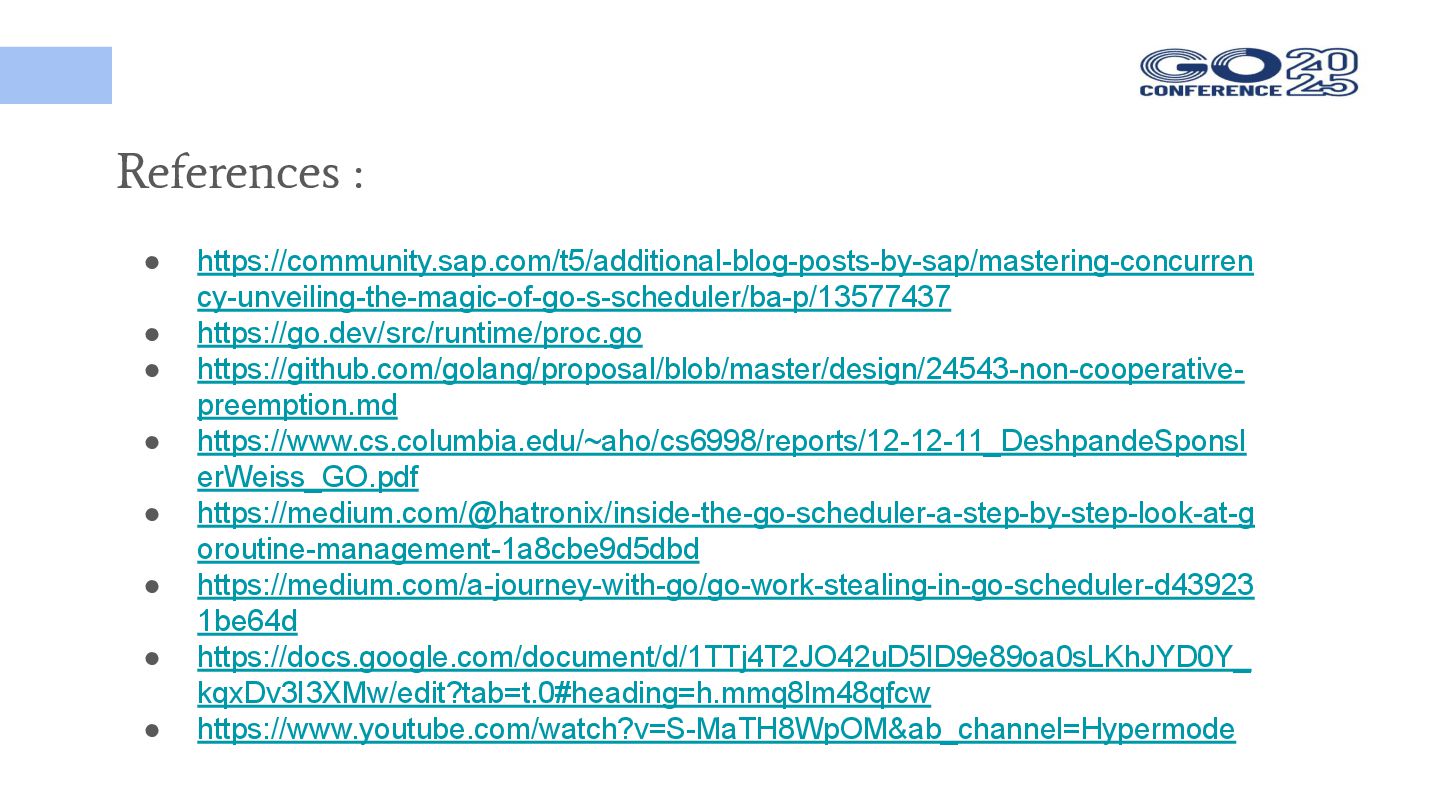Click the bullet before the GitHub proposal link
Viewport: 1440px width, 810px height.
tap(153, 370)
